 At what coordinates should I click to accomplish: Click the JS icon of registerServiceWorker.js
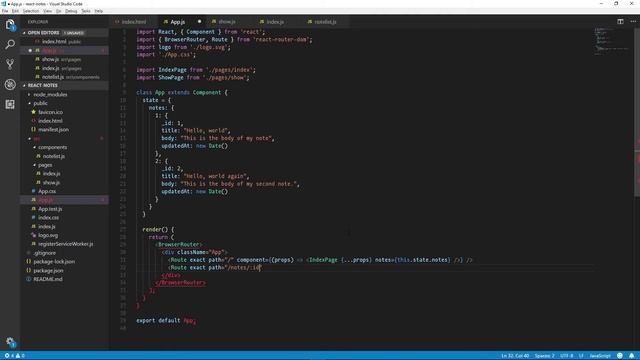(x=33, y=244)
